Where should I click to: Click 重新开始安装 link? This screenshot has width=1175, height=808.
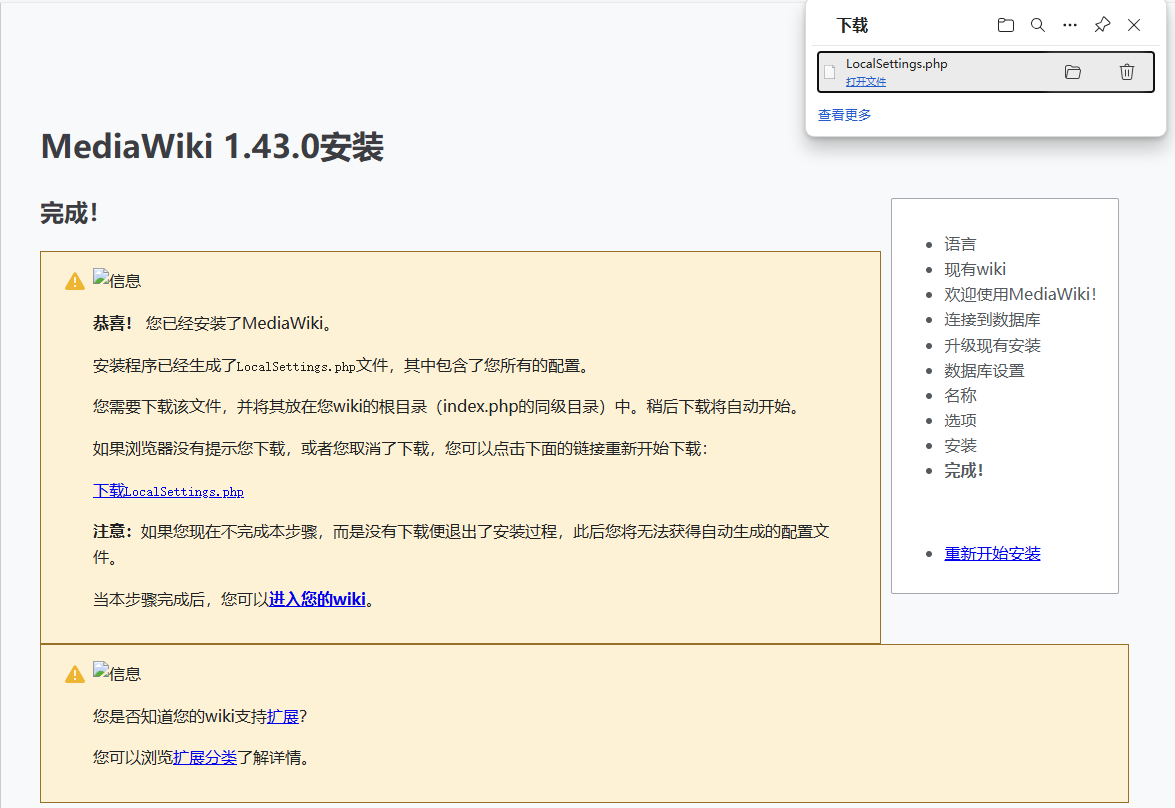pos(992,553)
